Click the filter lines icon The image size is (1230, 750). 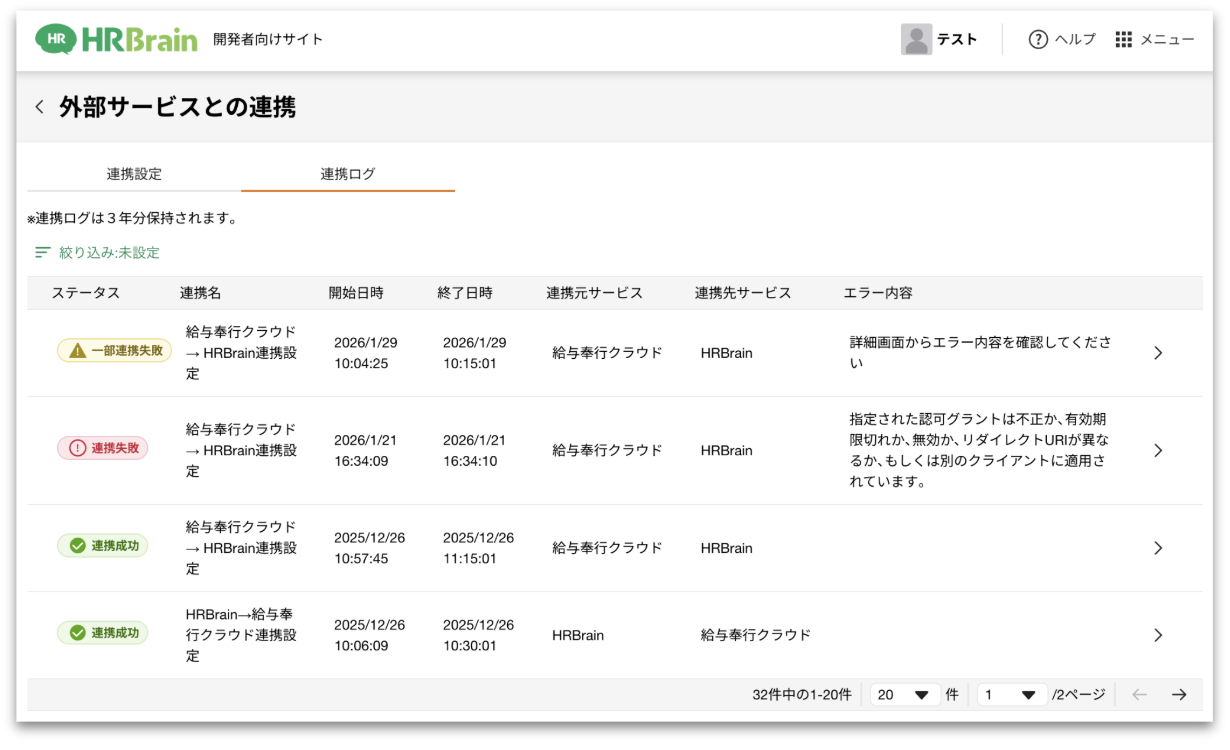42,253
